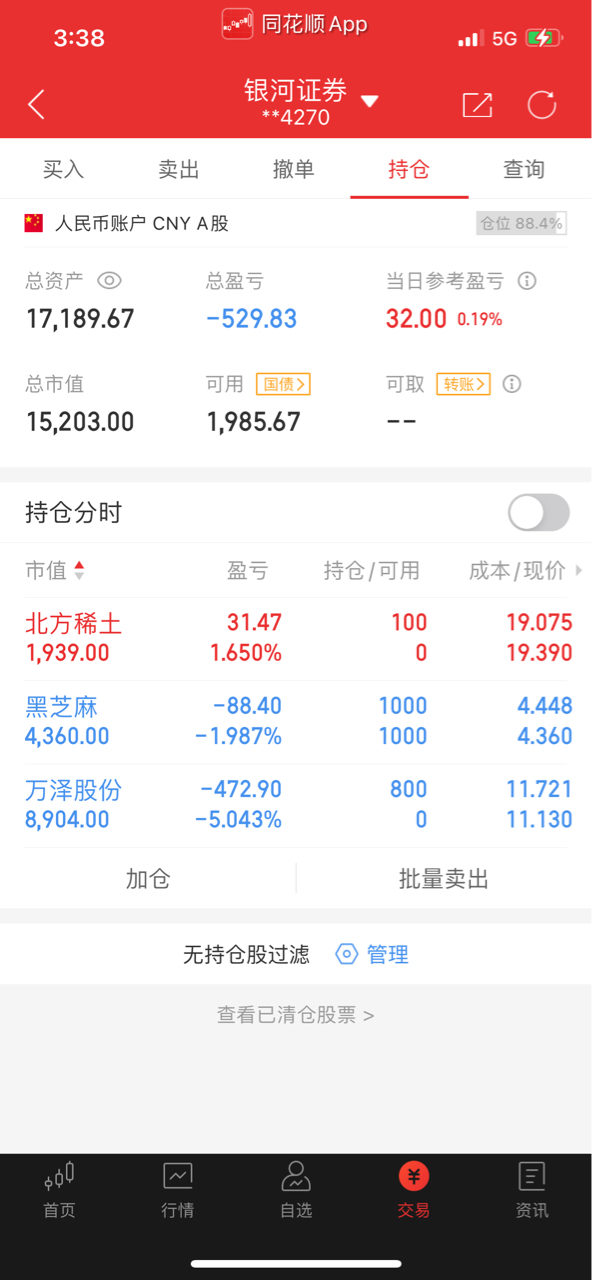The image size is (592, 1280).
Task: Tap 批量卖出 button
Action: pyautogui.click(x=444, y=879)
